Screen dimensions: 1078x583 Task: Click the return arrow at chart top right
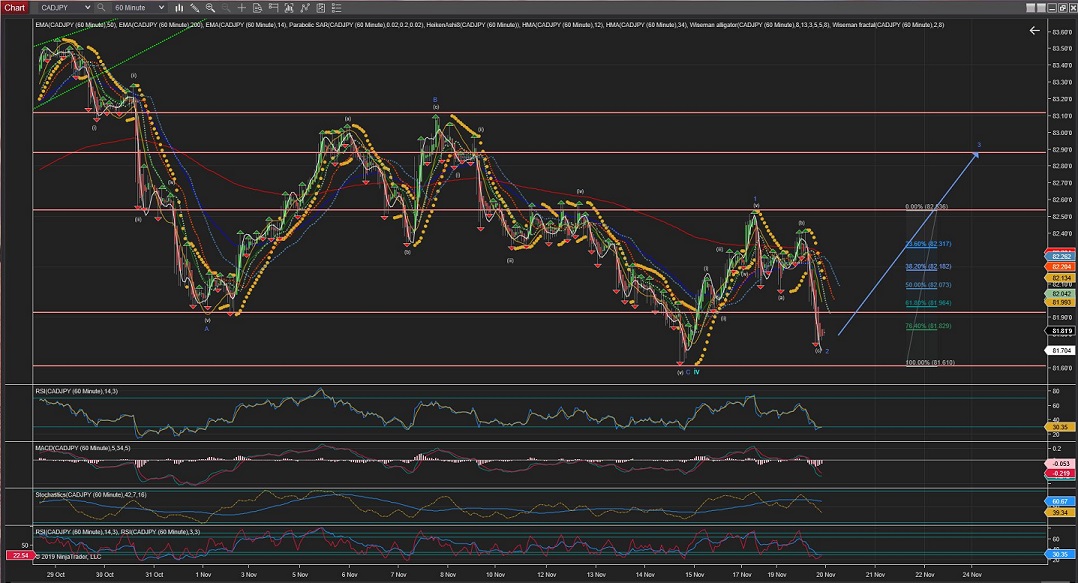[x=1034, y=30]
